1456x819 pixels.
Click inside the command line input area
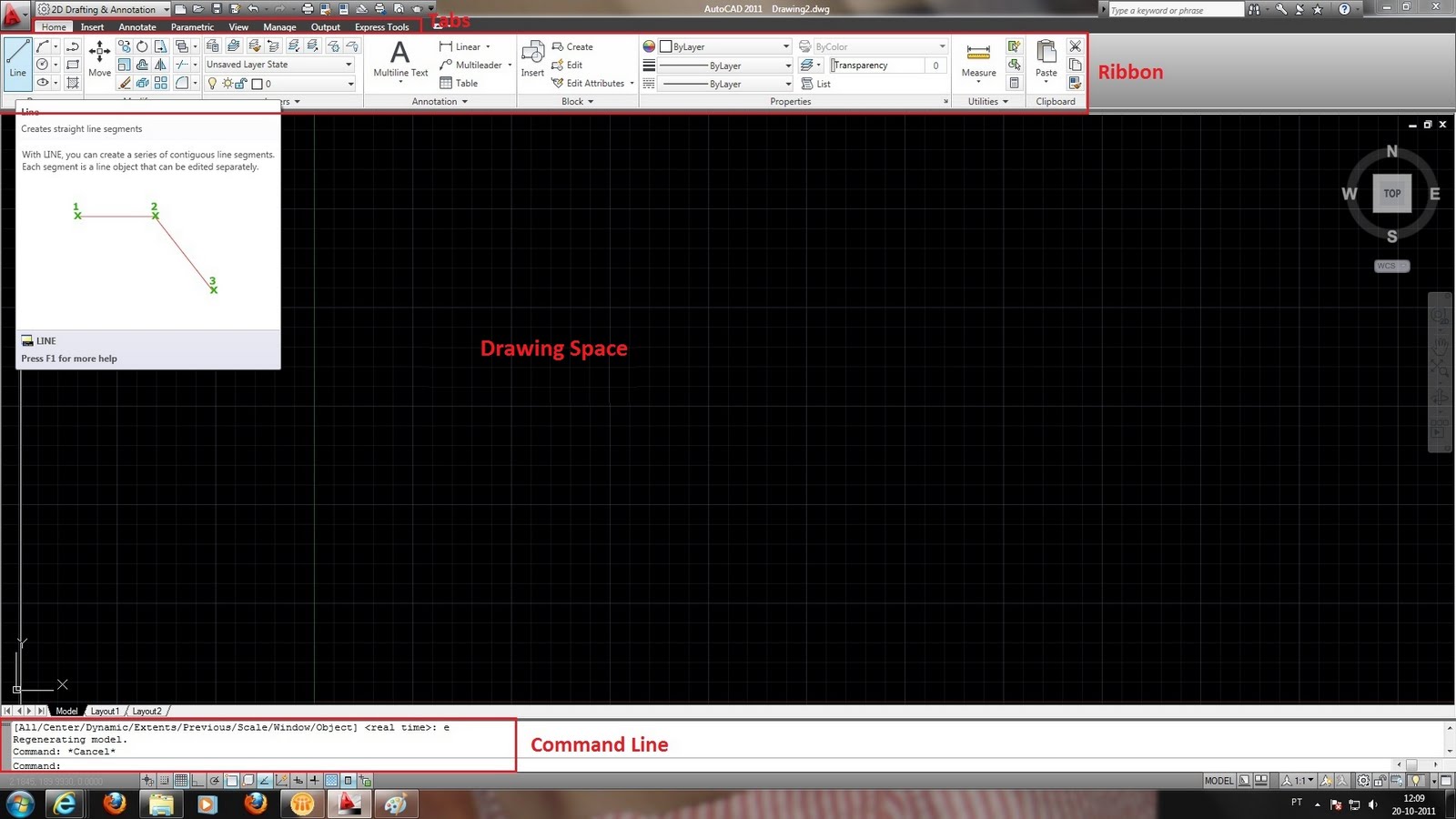pos(182,765)
